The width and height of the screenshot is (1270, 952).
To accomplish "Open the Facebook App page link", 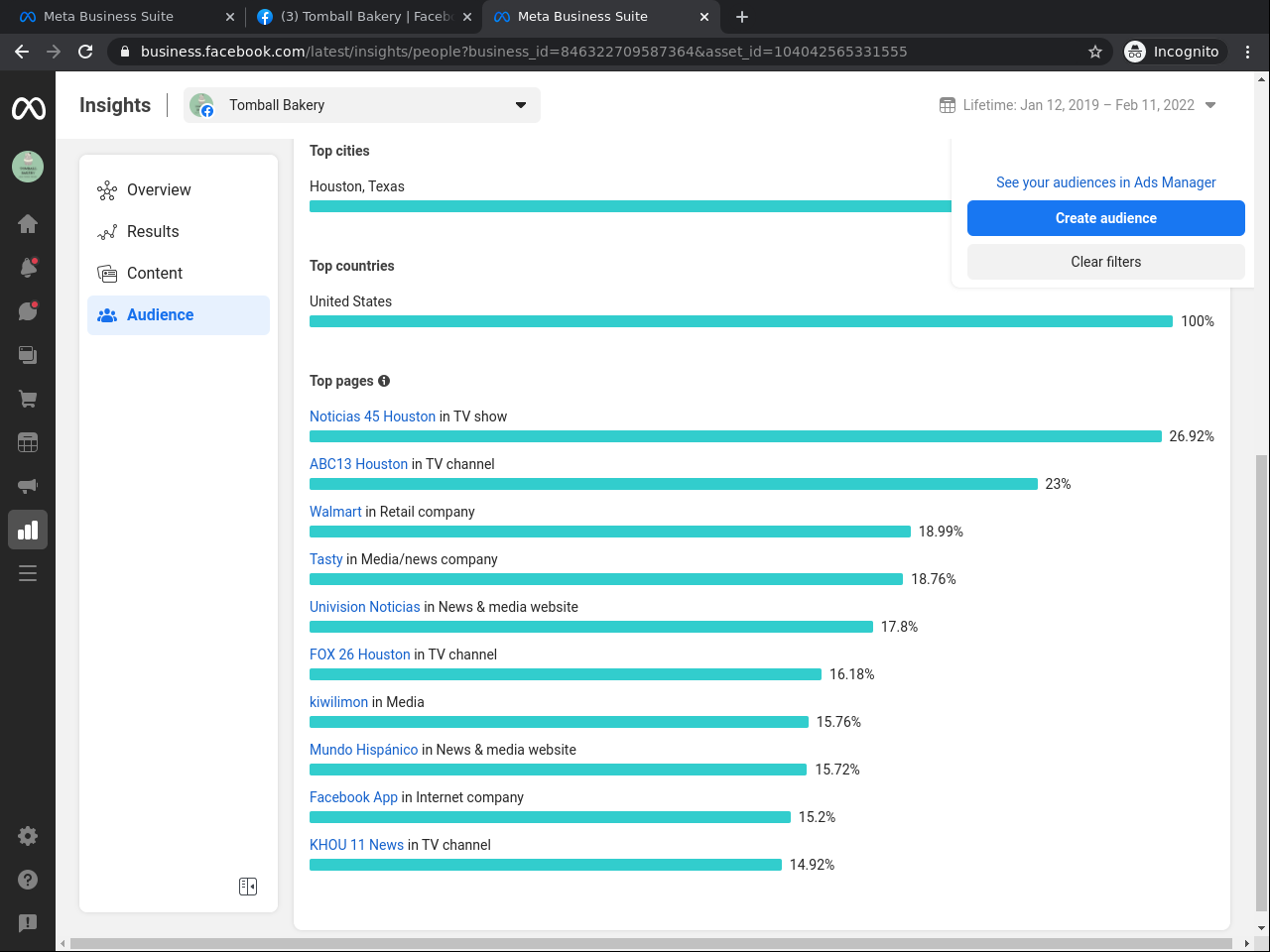I will [x=353, y=797].
